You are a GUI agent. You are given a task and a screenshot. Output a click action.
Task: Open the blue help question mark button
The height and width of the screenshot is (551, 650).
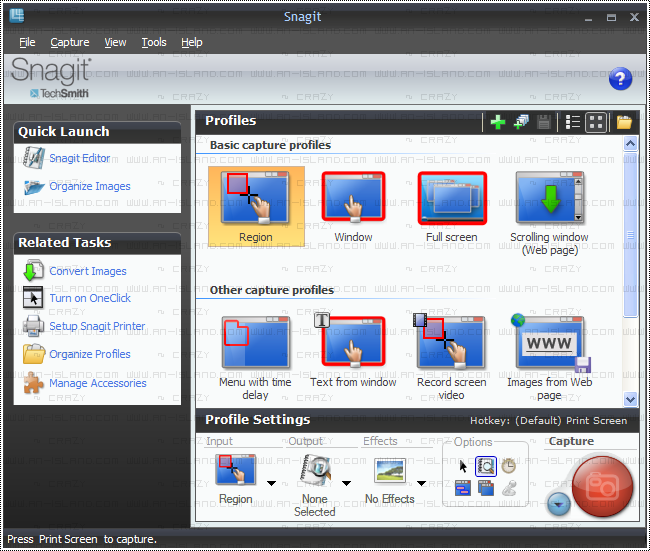click(x=620, y=79)
